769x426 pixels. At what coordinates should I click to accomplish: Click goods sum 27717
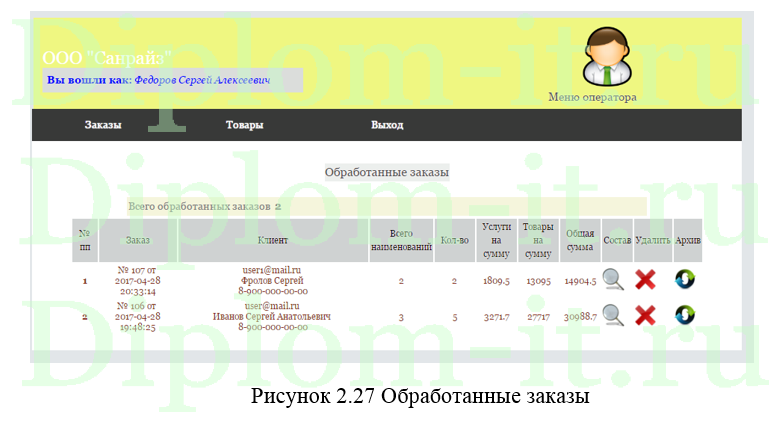tap(538, 317)
